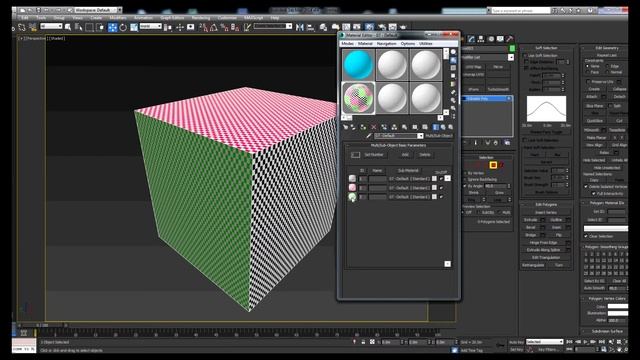640x360 pixels.
Task: Click the Mirror tool icon
Action: [300, 27]
